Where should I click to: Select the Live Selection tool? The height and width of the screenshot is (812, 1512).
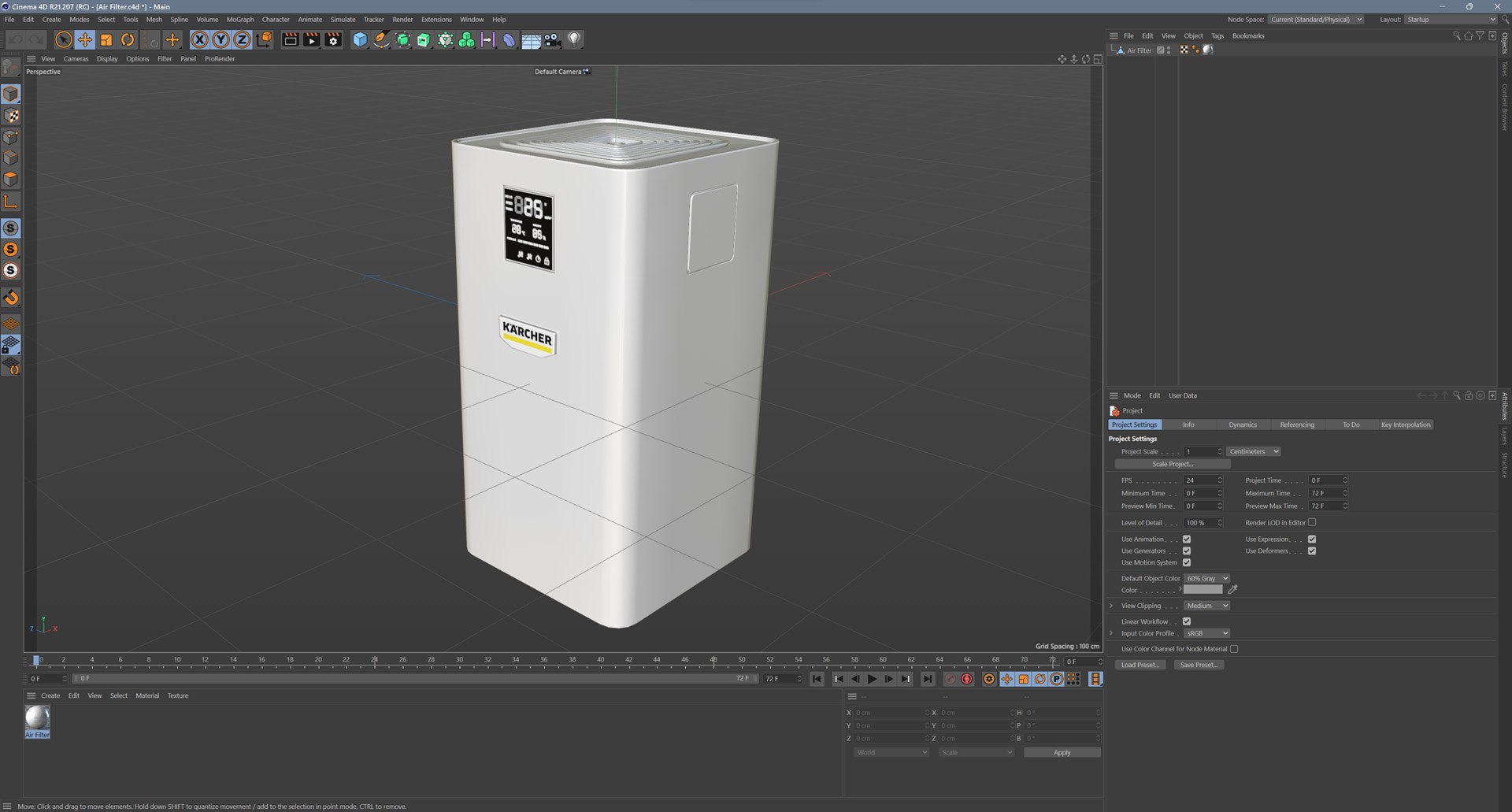[64, 39]
